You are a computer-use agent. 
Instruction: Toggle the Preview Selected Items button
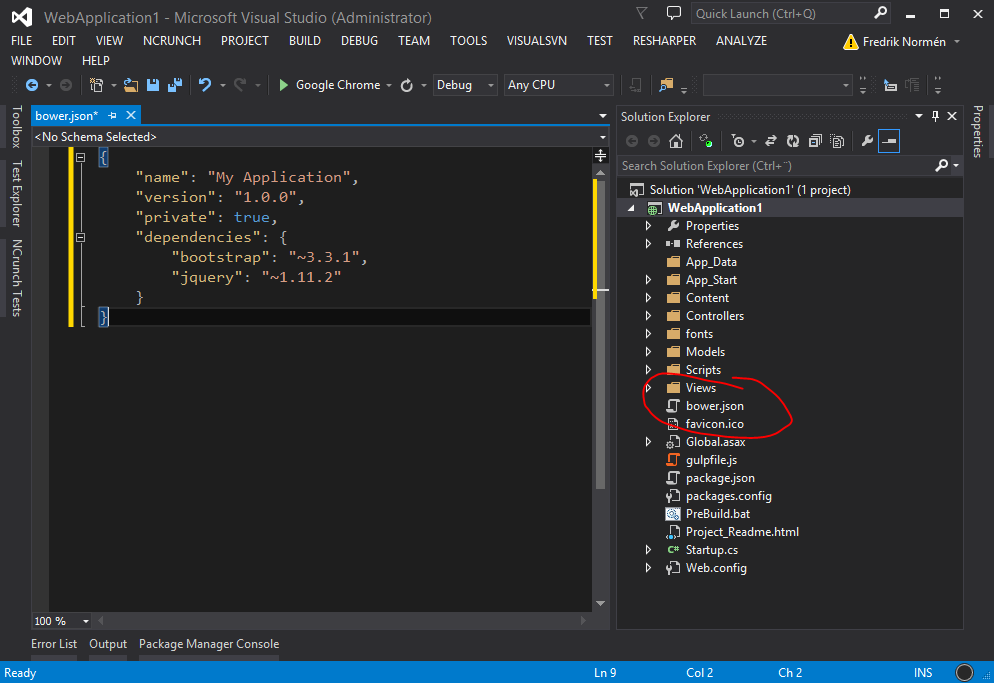(x=889, y=141)
